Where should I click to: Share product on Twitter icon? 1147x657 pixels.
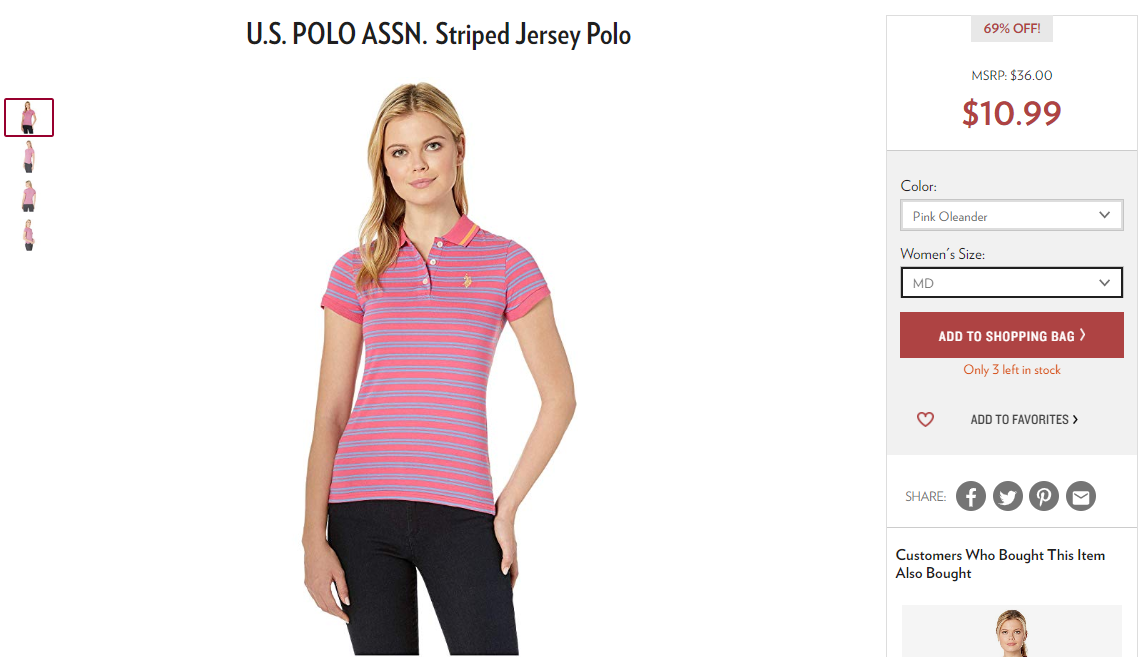pyautogui.click(x=1007, y=496)
